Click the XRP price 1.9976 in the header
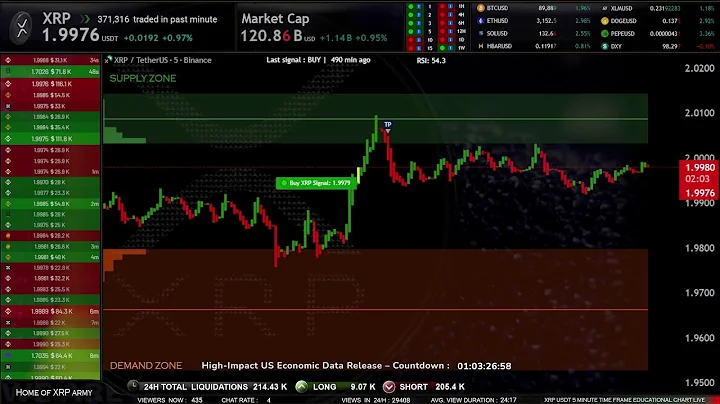 (71, 35)
